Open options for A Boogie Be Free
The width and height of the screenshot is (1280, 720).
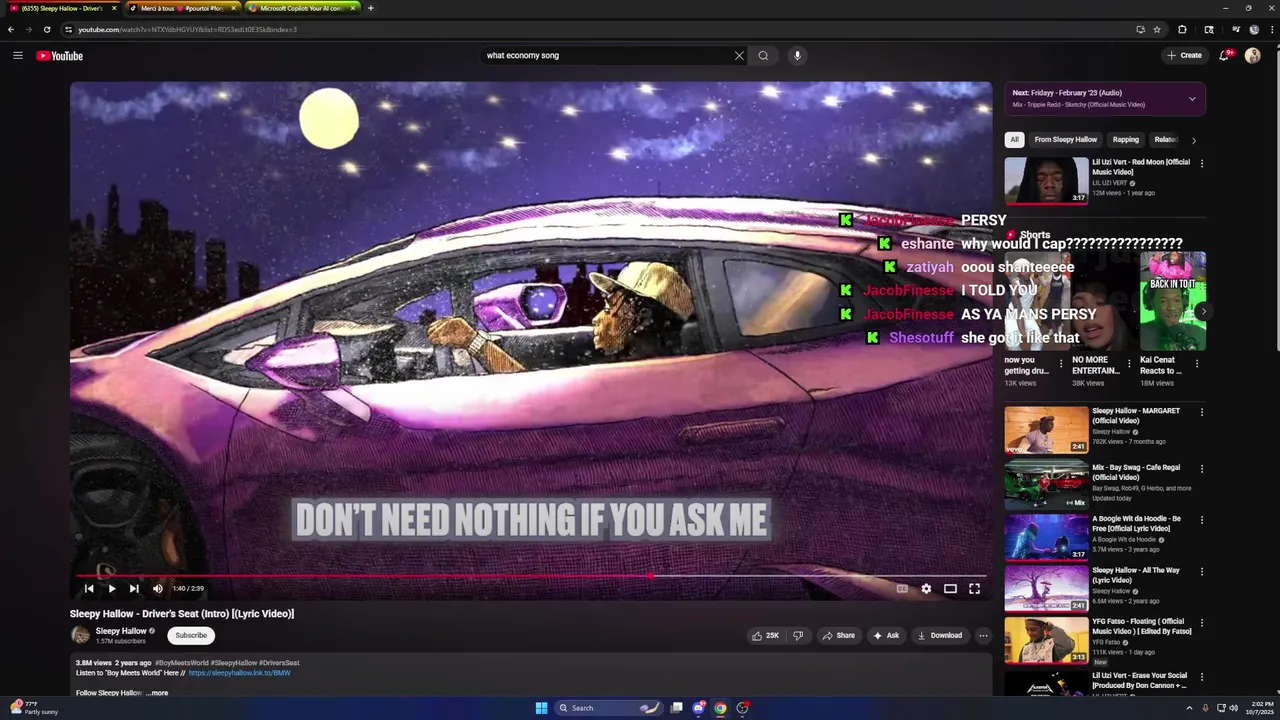coord(1201,520)
